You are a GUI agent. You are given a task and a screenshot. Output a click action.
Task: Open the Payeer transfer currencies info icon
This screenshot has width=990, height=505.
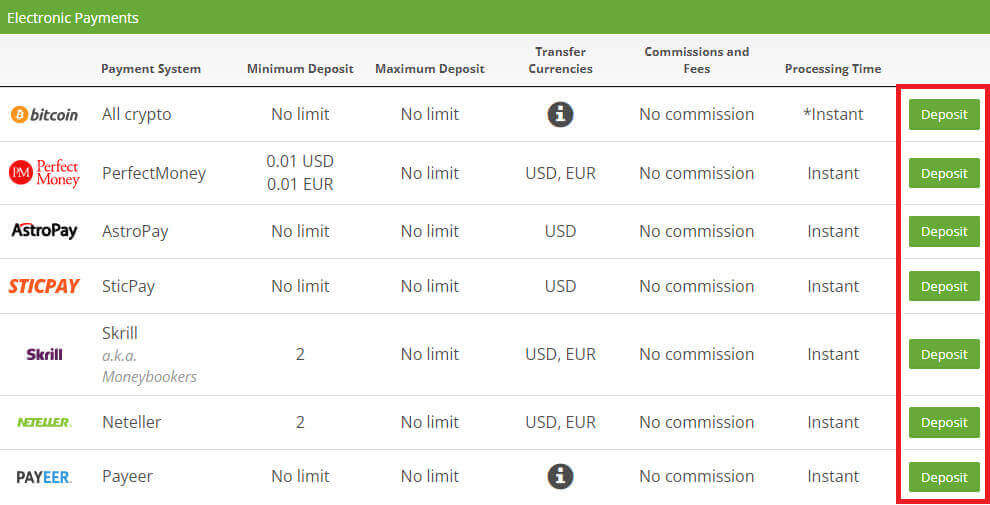click(x=560, y=476)
